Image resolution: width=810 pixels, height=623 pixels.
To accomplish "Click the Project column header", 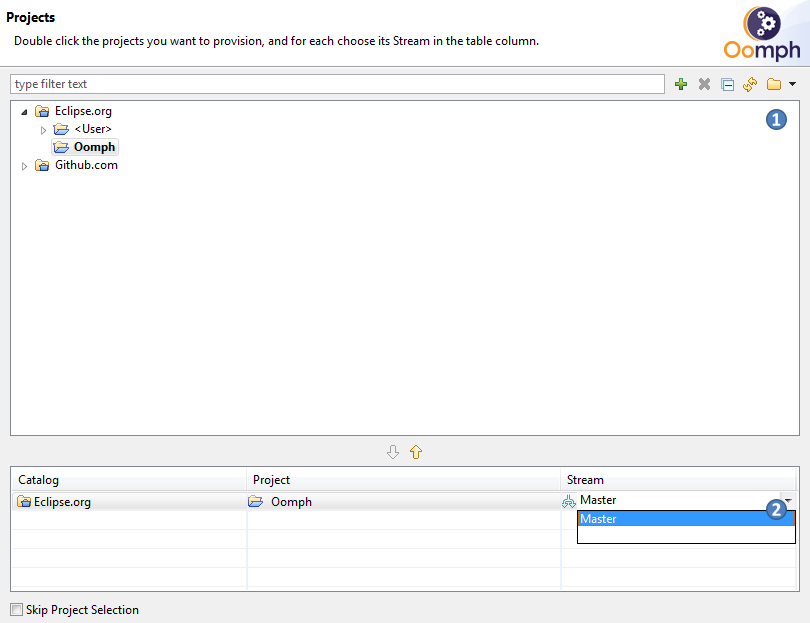I will (403, 480).
